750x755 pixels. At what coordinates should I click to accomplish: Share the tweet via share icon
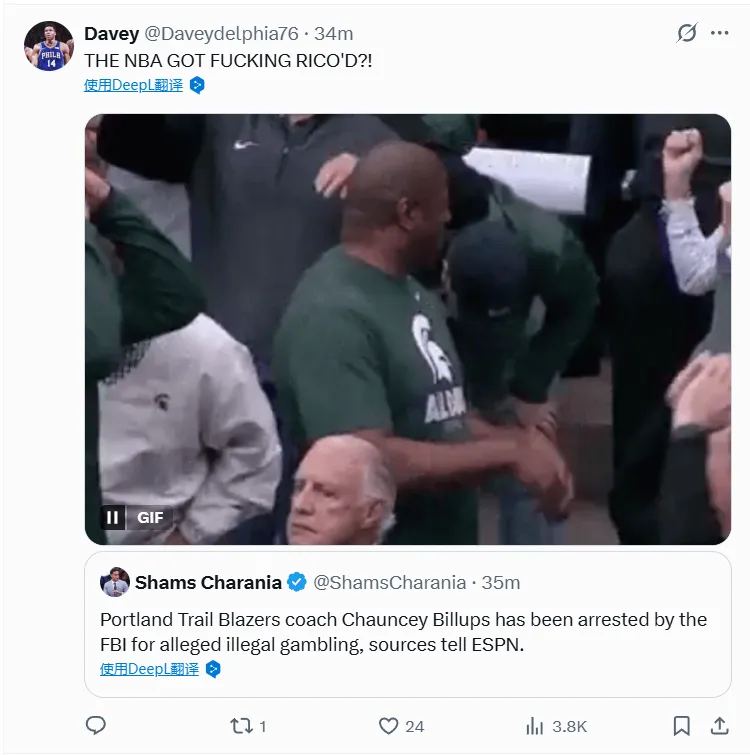[x=718, y=726]
